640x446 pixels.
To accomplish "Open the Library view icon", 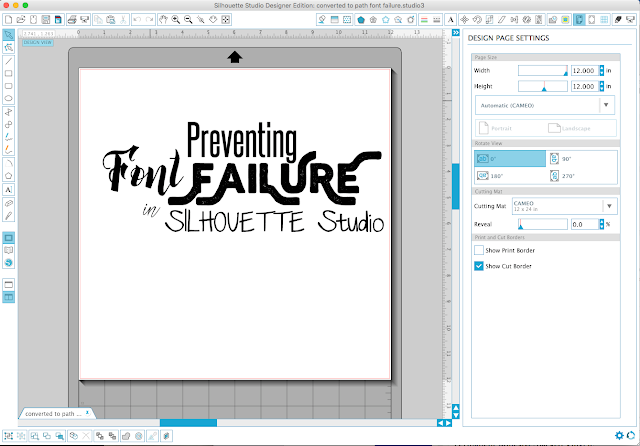I will pos(9,250).
